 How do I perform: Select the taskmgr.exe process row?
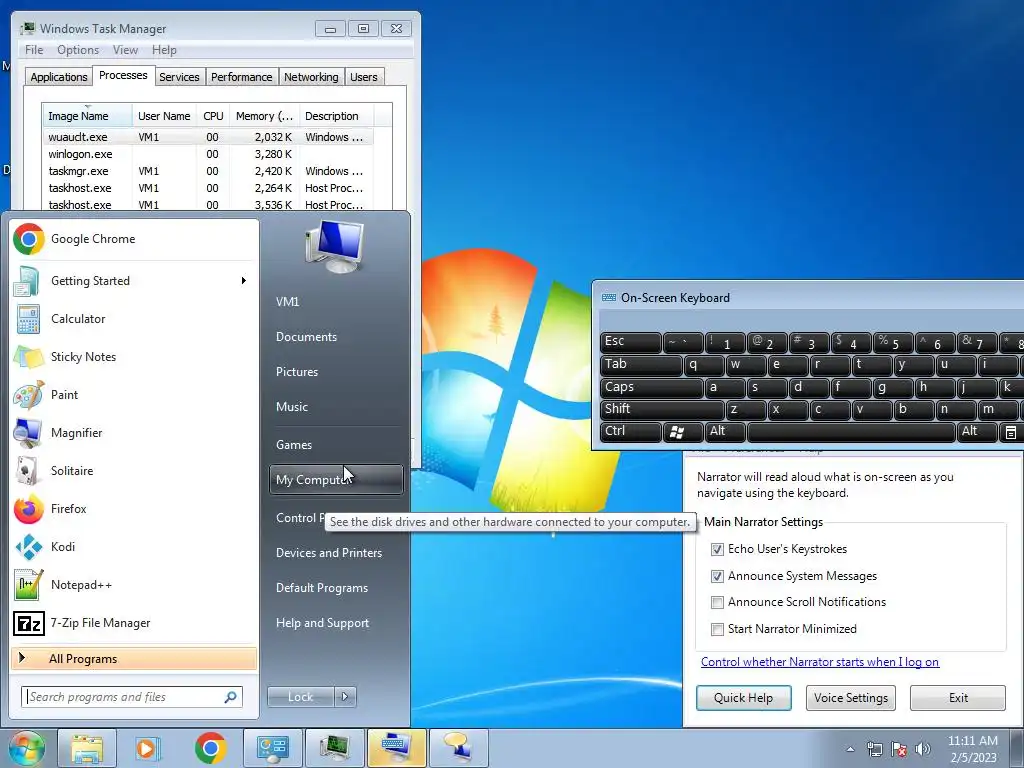[x=209, y=171]
